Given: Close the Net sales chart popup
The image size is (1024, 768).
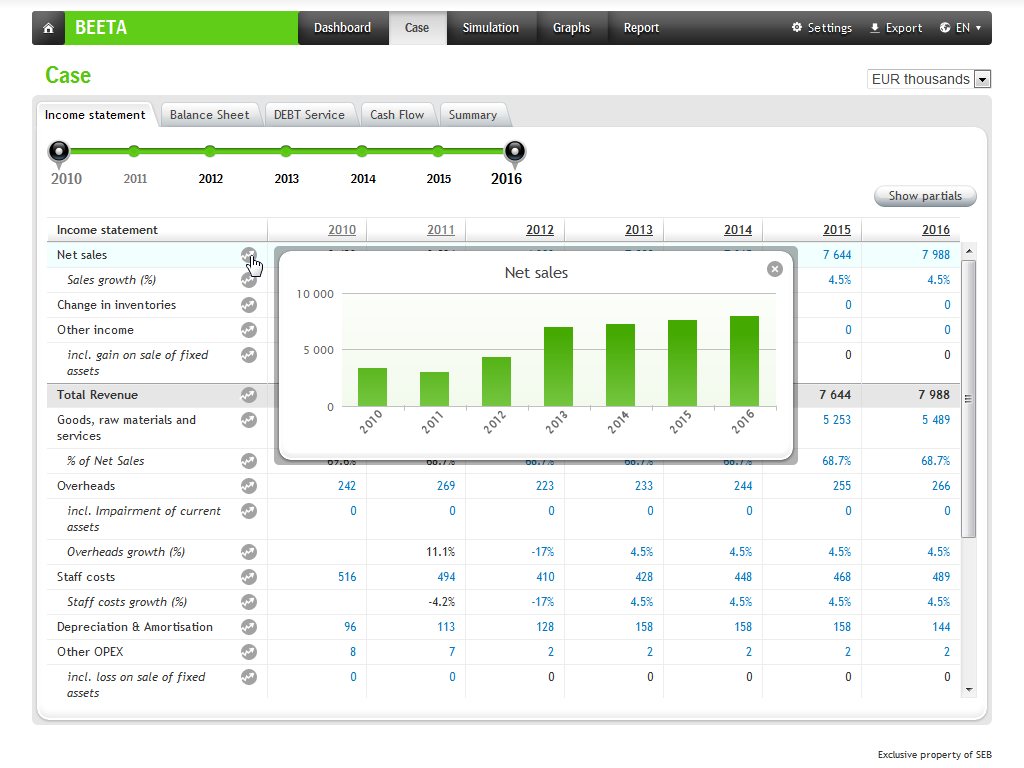Looking at the screenshot, I should (x=774, y=268).
